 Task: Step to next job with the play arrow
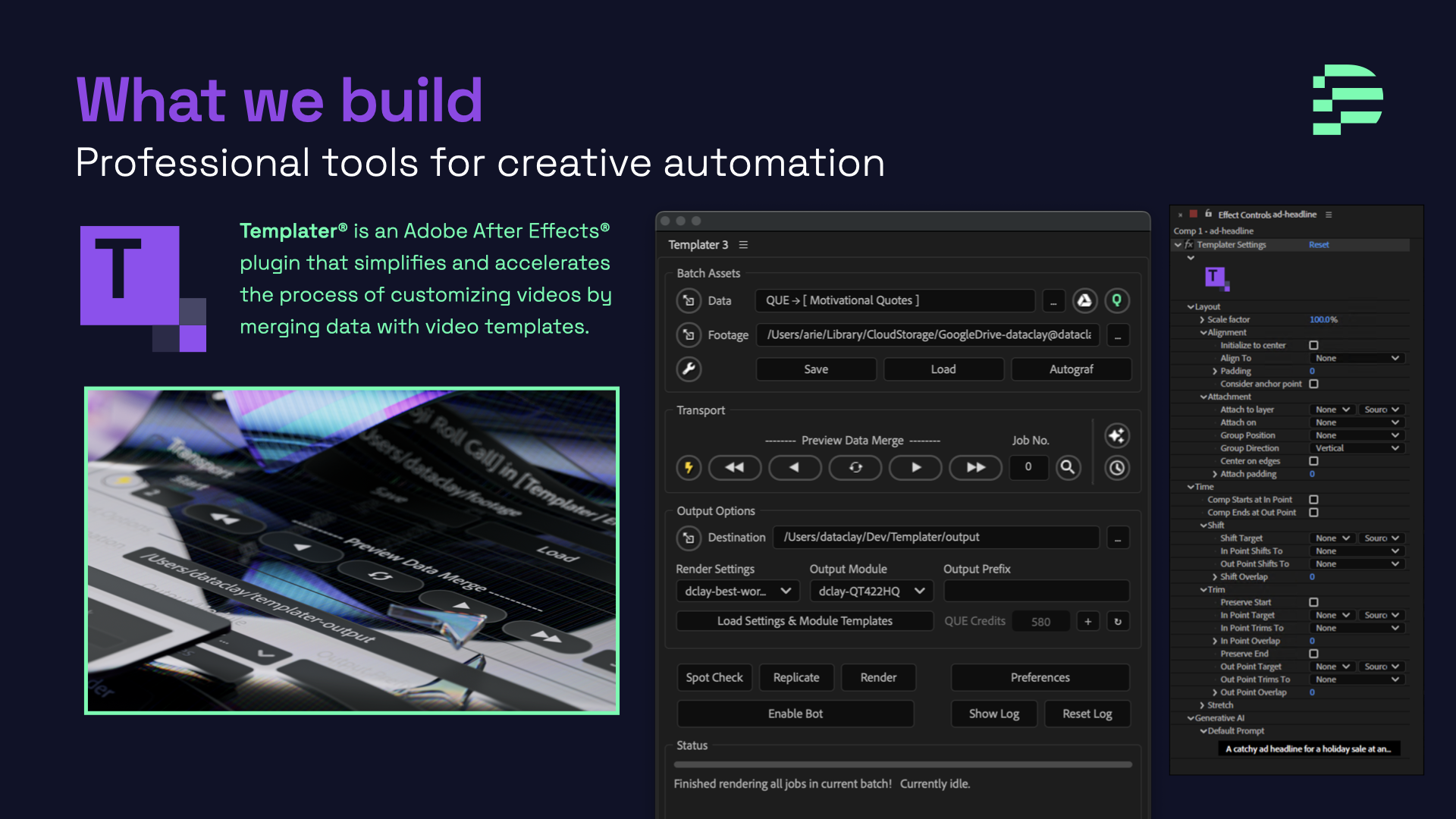click(x=916, y=468)
